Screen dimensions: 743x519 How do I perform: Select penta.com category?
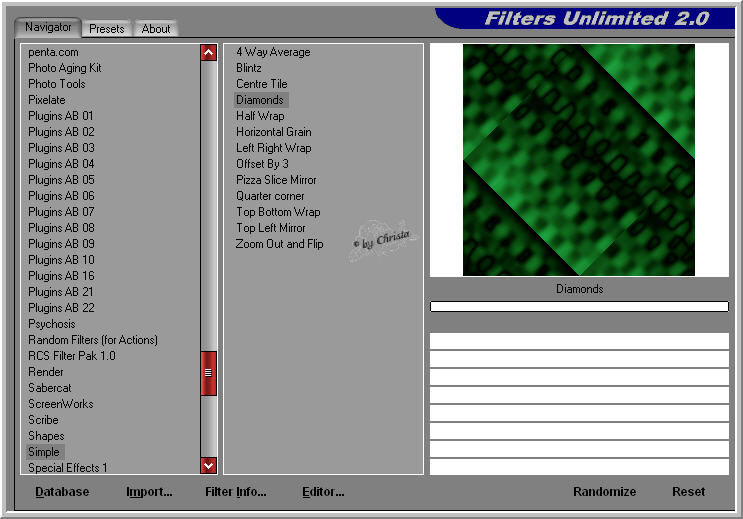[53, 52]
